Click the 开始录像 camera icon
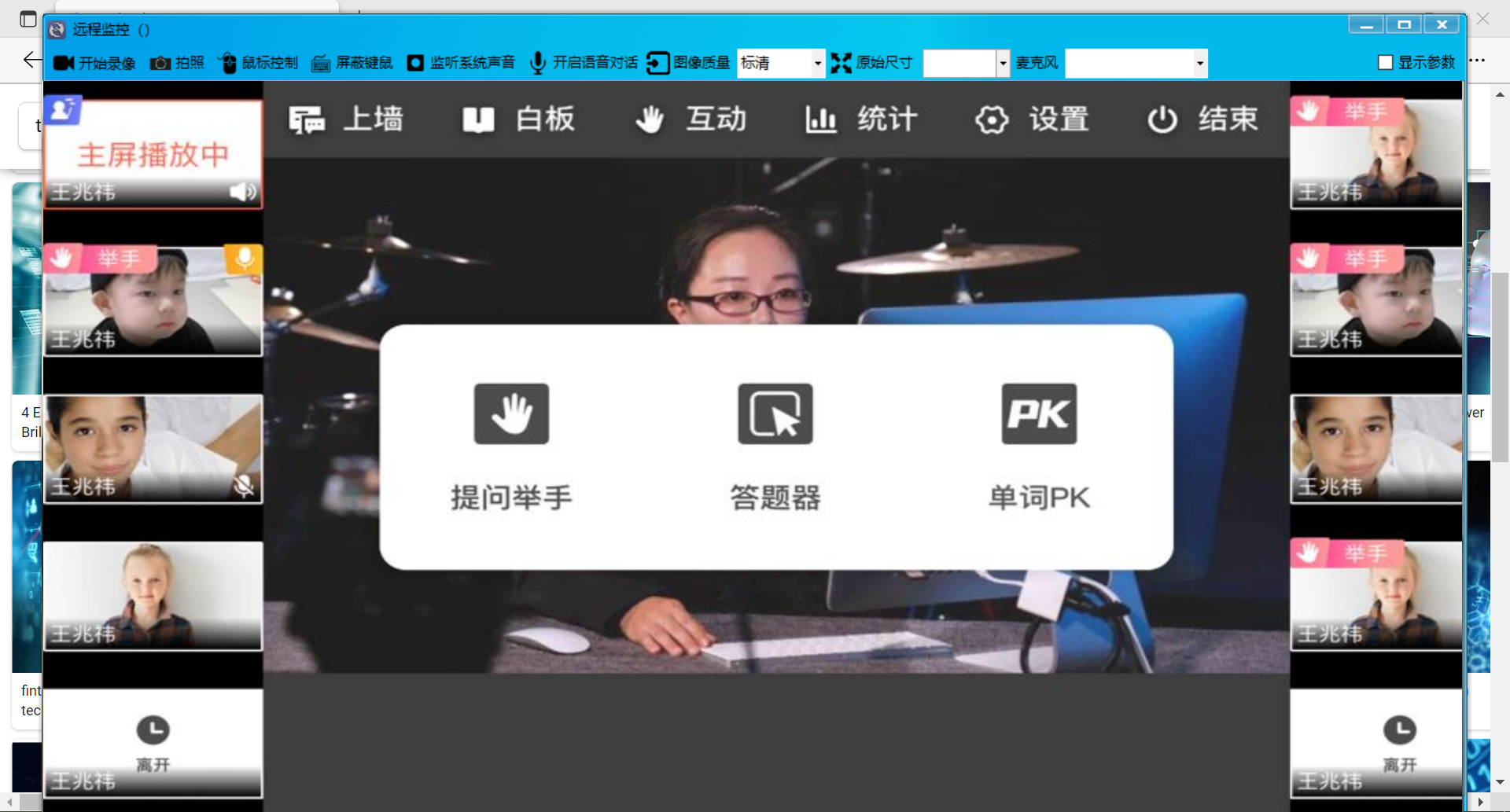1510x812 pixels. tap(64, 63)
